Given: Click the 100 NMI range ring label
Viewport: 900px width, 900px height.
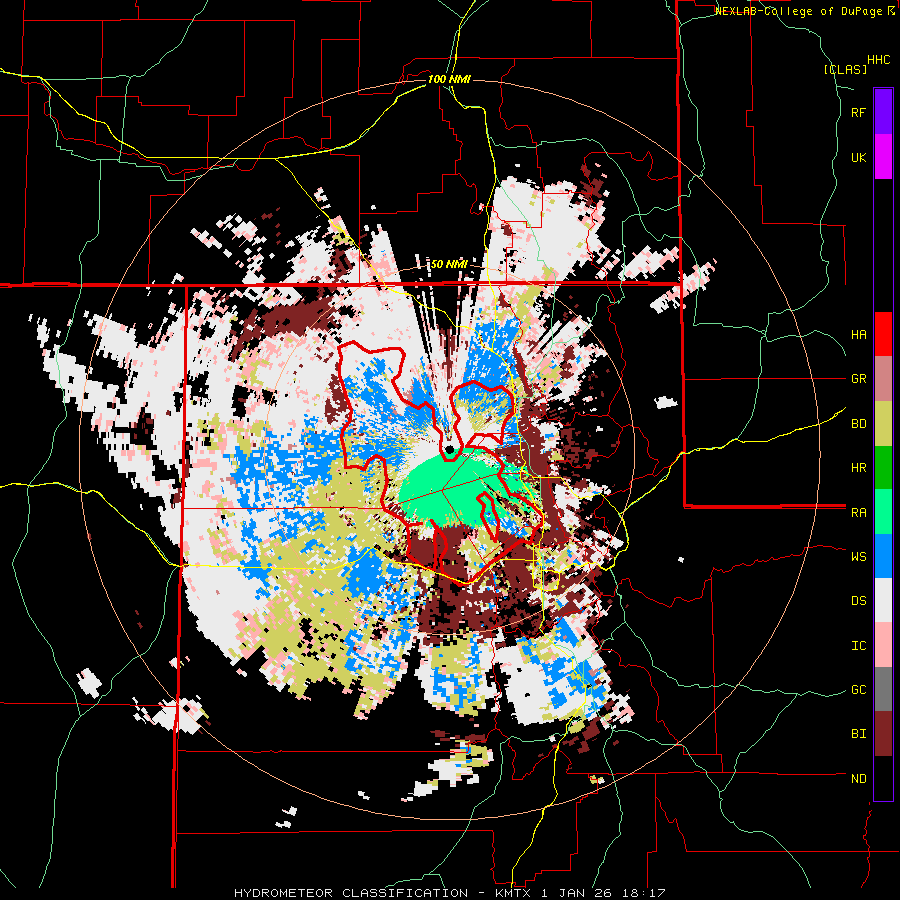Looking at the screenshot, I should click(x=449, y=79).
